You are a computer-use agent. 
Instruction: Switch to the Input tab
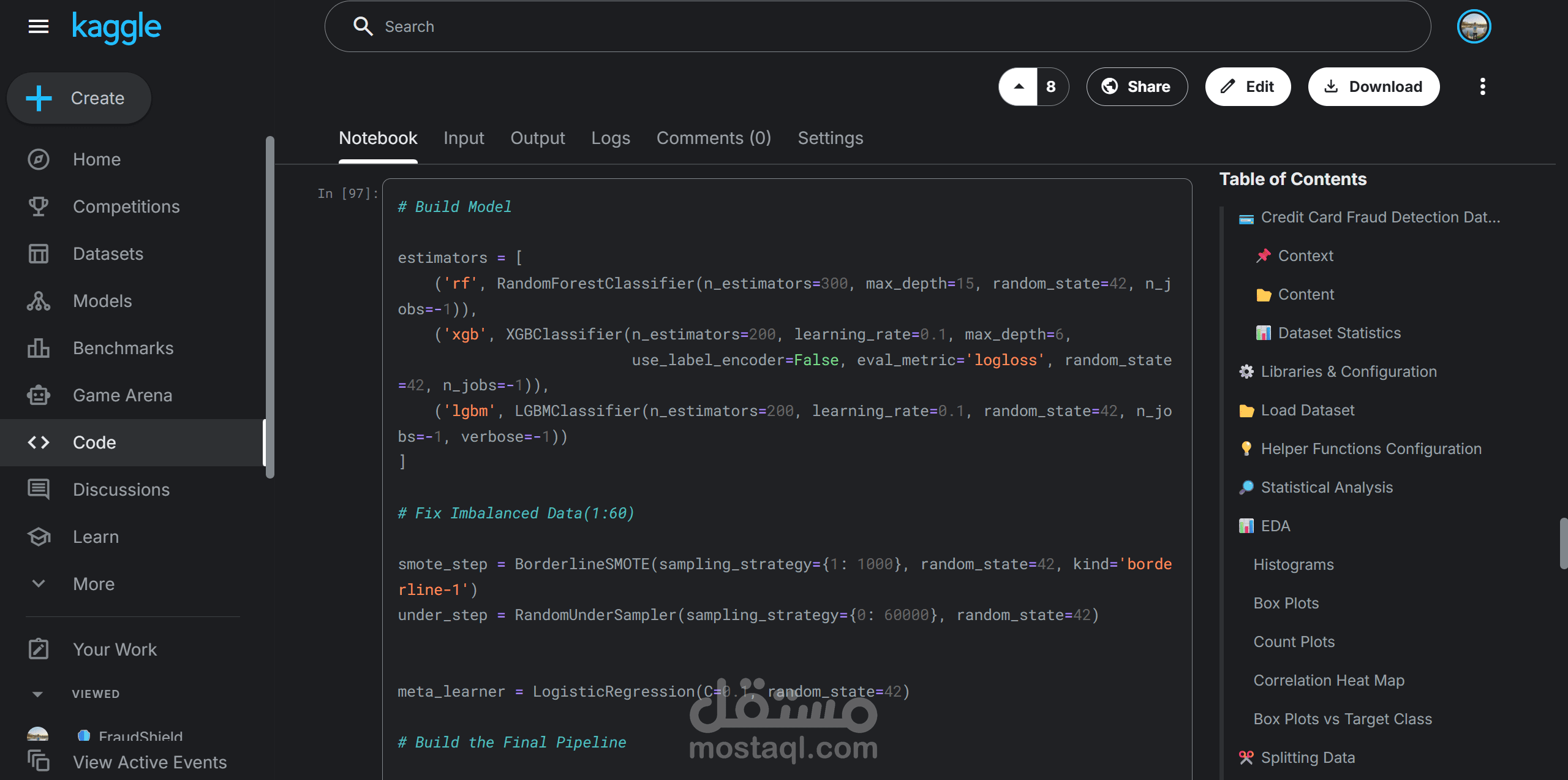(463, 138)
